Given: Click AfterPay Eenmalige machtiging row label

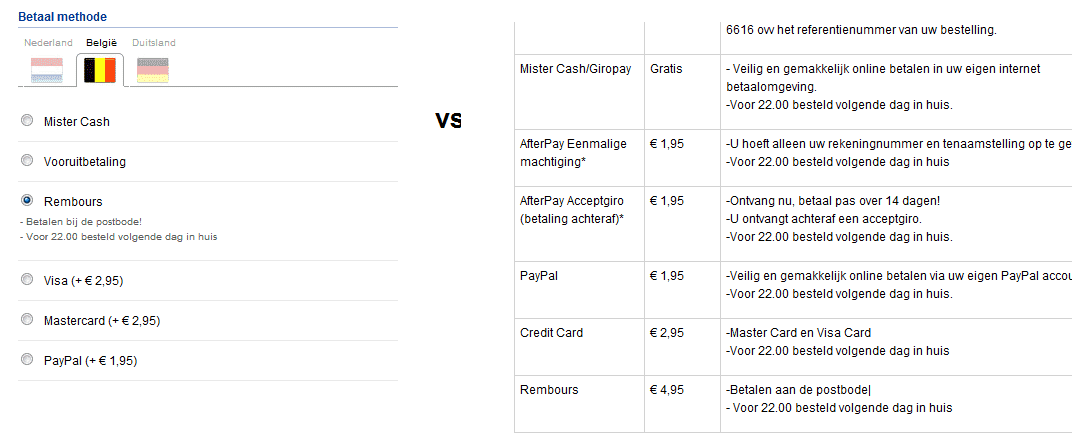Looking at the screenshot, I should [573, 152].
